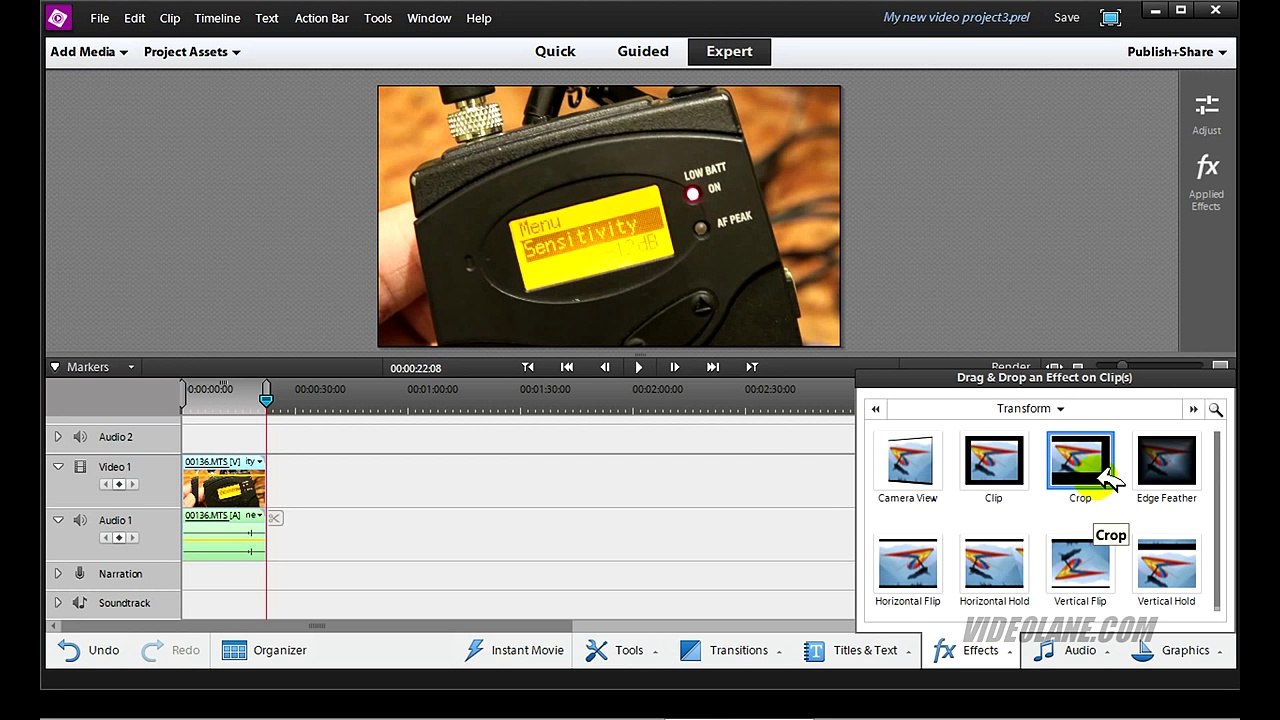Image resolution: width=1280 pixels, height=720 pixels.
Task: Open Instant Movie lightning icon
Action: pos(475,651)
